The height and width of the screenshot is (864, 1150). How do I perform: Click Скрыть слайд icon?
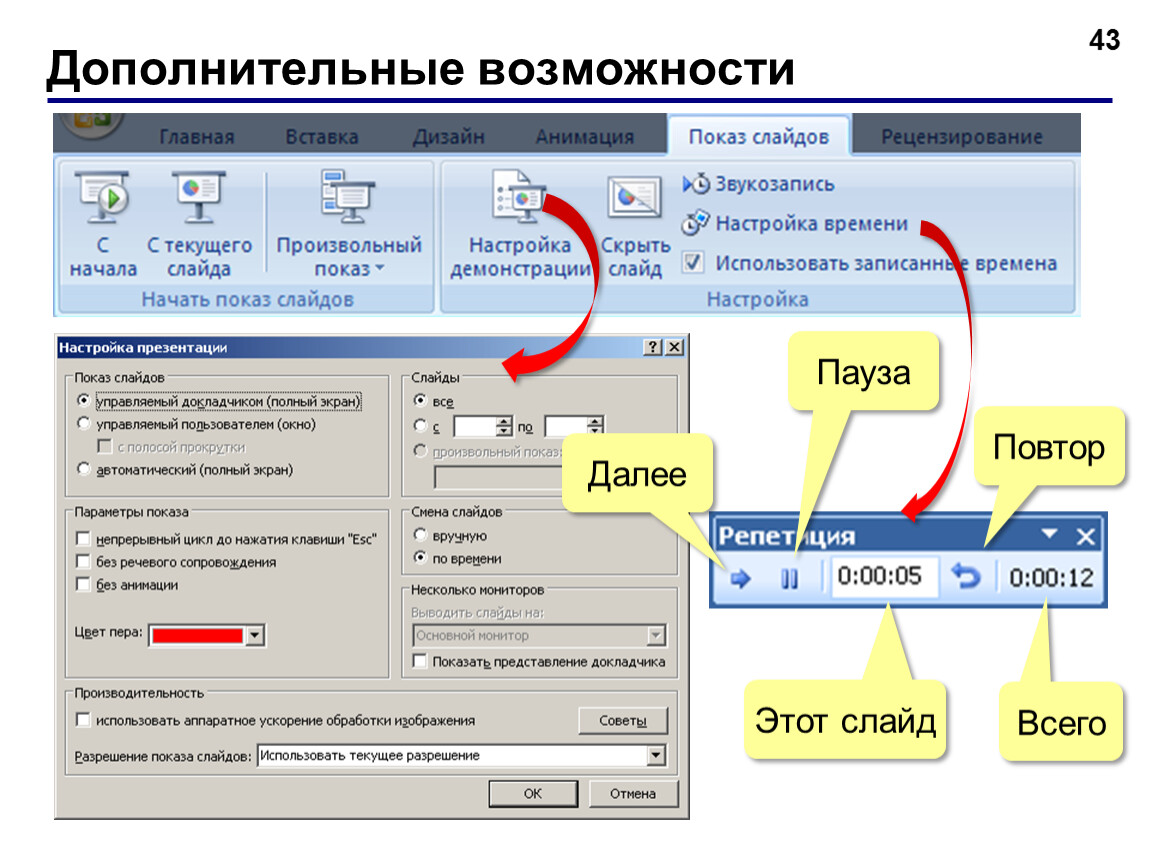coord(634,197)
